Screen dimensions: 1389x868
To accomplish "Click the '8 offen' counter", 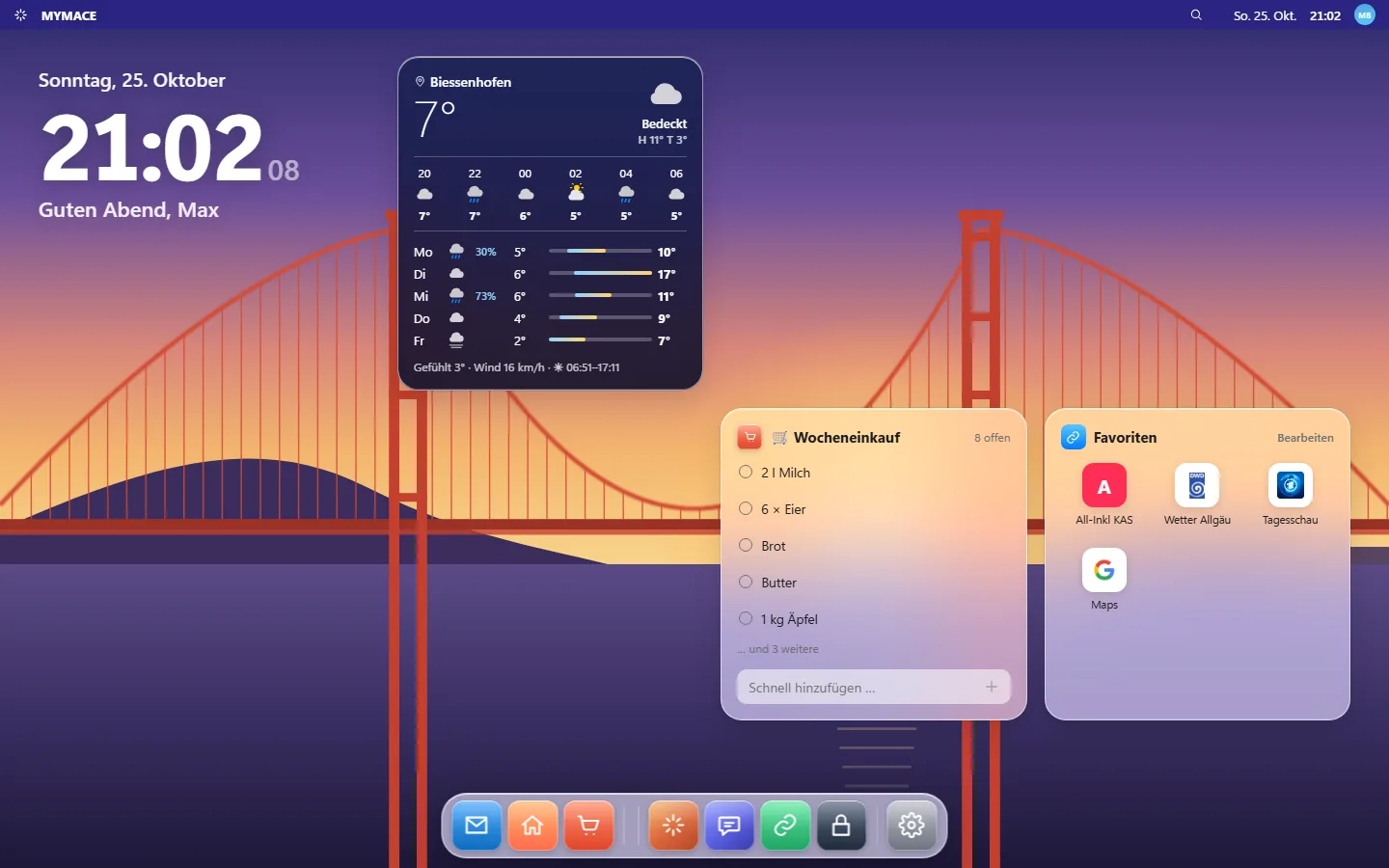I will pos(992,438).
